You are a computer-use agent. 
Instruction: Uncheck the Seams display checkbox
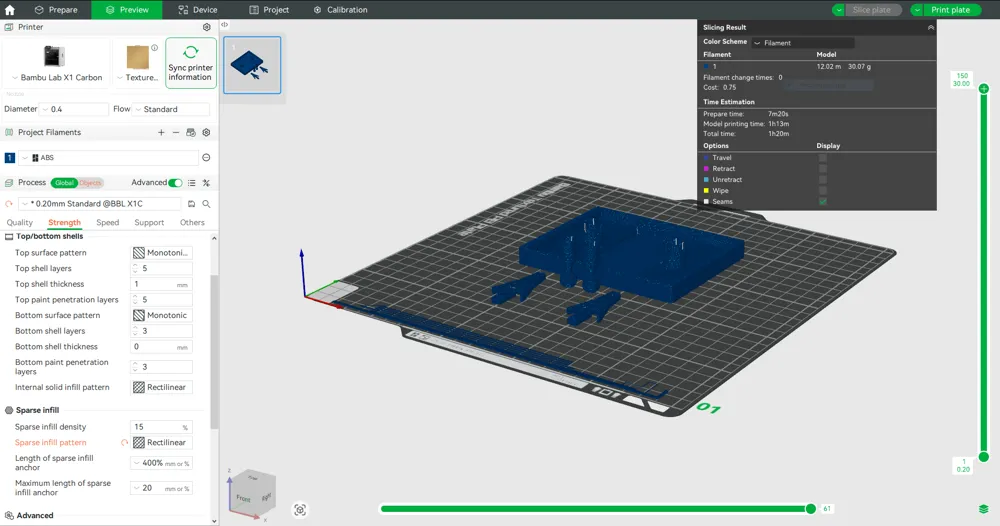coord(823,201)
